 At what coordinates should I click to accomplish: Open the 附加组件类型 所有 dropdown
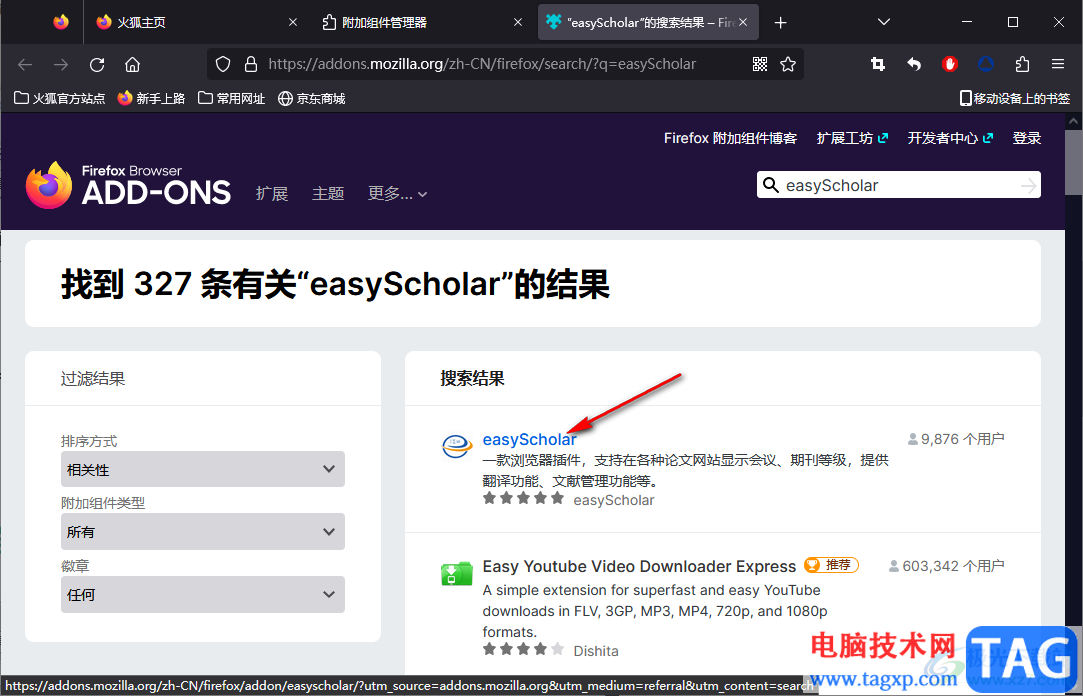click(202, 532)
